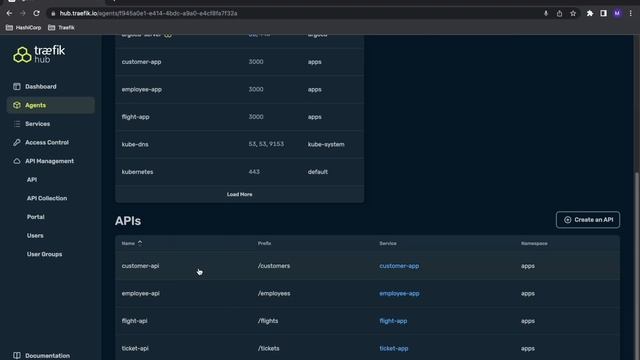This screenshot has height=360, width=640.
Task: Open User Groups submenu item
Action: pos(44,254)
